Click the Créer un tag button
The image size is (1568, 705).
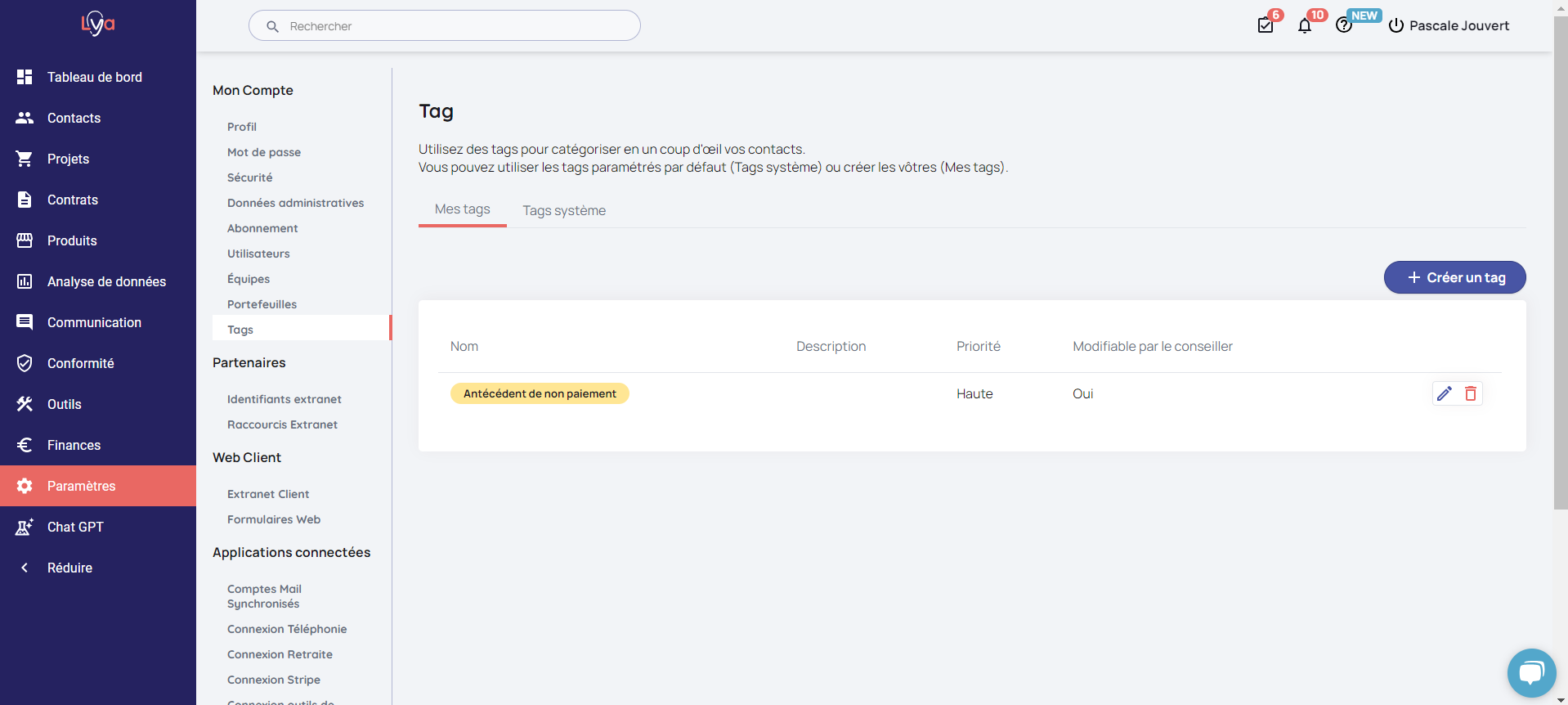tap(1454, 277)
